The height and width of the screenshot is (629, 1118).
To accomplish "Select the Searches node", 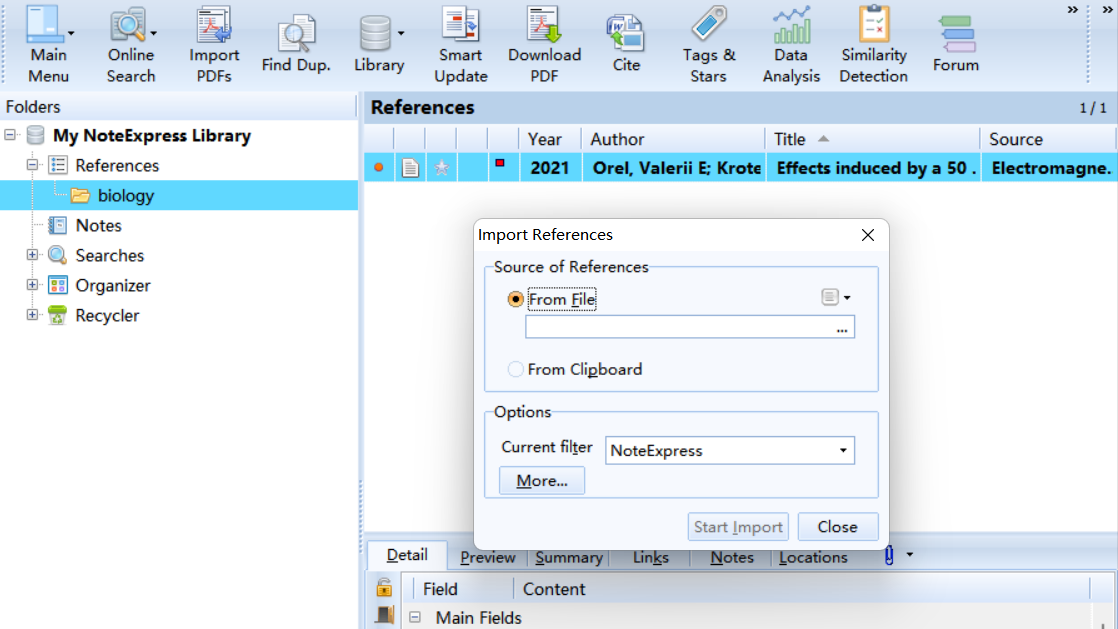I will coord(110,255).
